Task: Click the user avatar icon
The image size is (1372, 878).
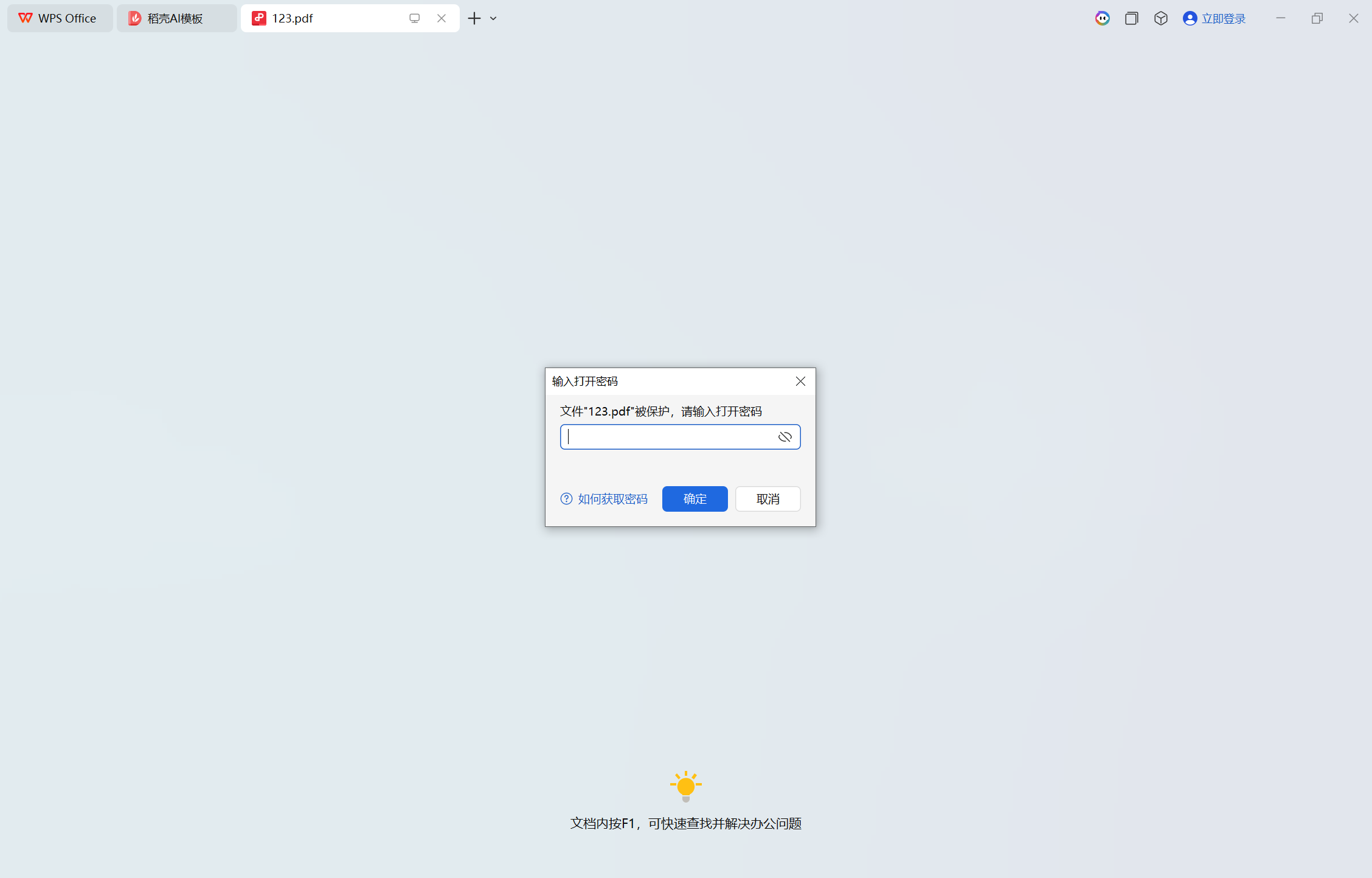Action: (1190, 18)
